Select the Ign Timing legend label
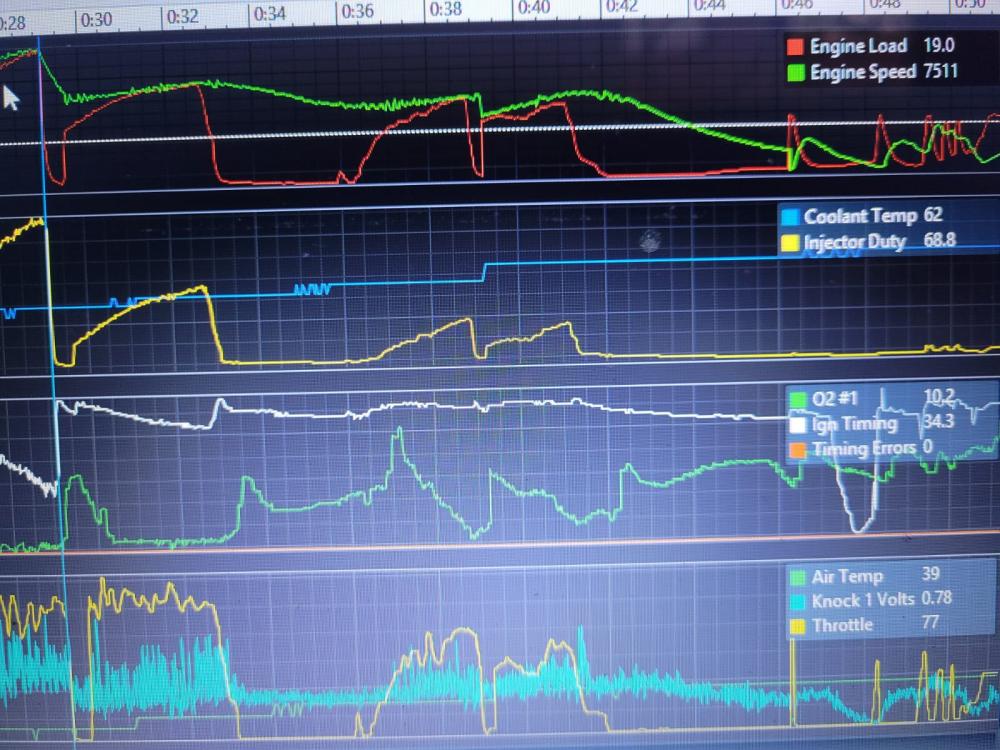Screen dimensions: 1000x750 (x=855, y=424)
